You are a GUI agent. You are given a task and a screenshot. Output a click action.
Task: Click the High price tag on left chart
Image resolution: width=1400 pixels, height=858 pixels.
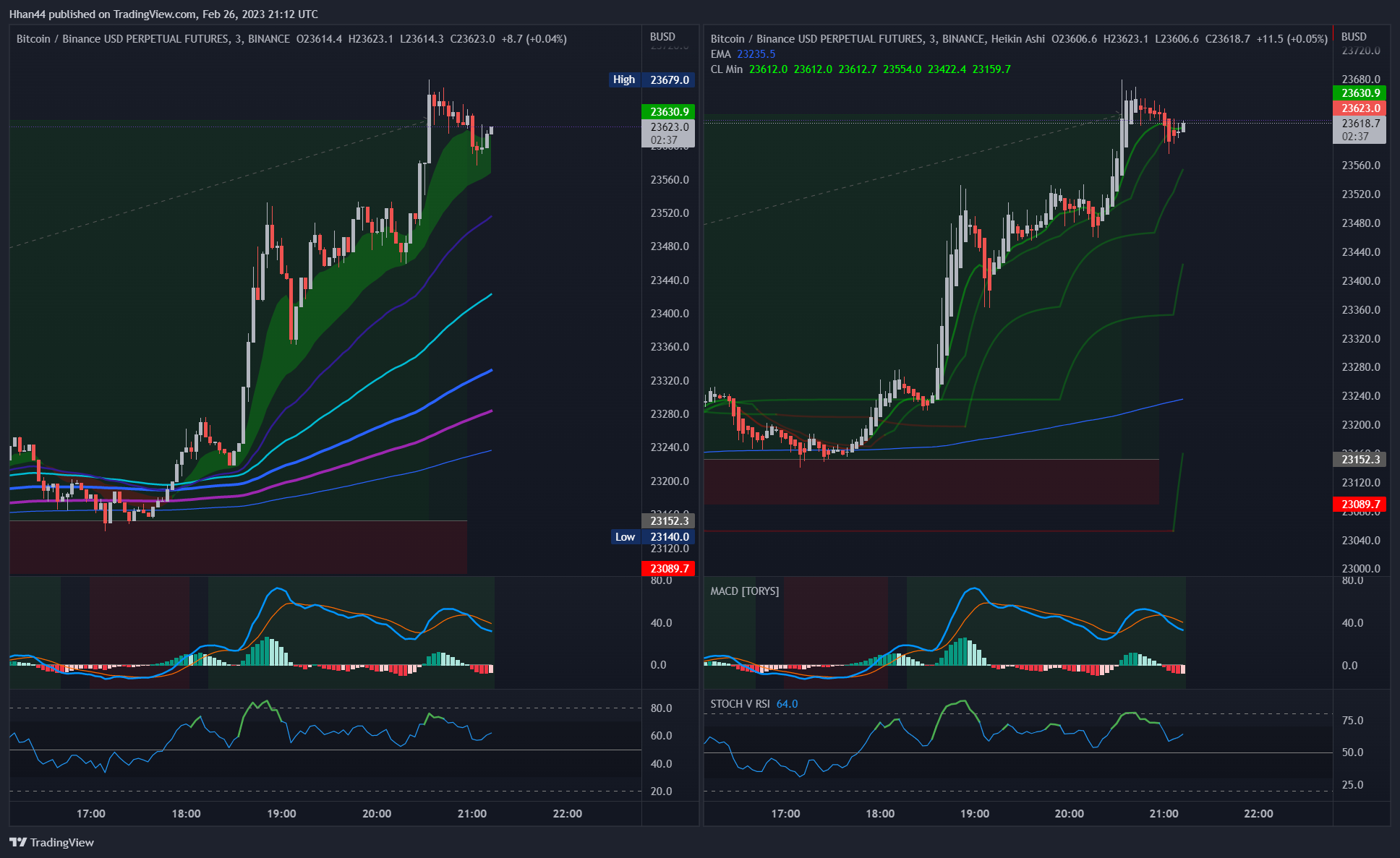624,80
